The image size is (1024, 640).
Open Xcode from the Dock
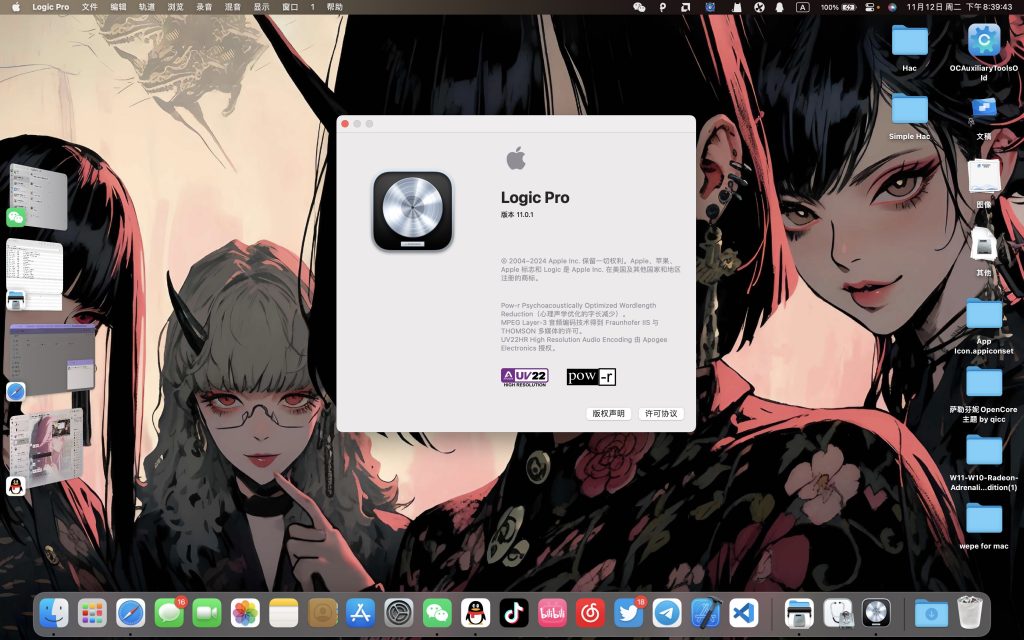(705, 614)
